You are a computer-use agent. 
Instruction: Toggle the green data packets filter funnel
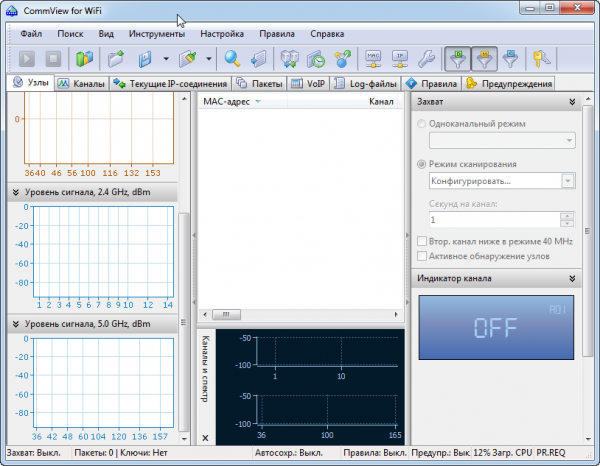point(458,59)
